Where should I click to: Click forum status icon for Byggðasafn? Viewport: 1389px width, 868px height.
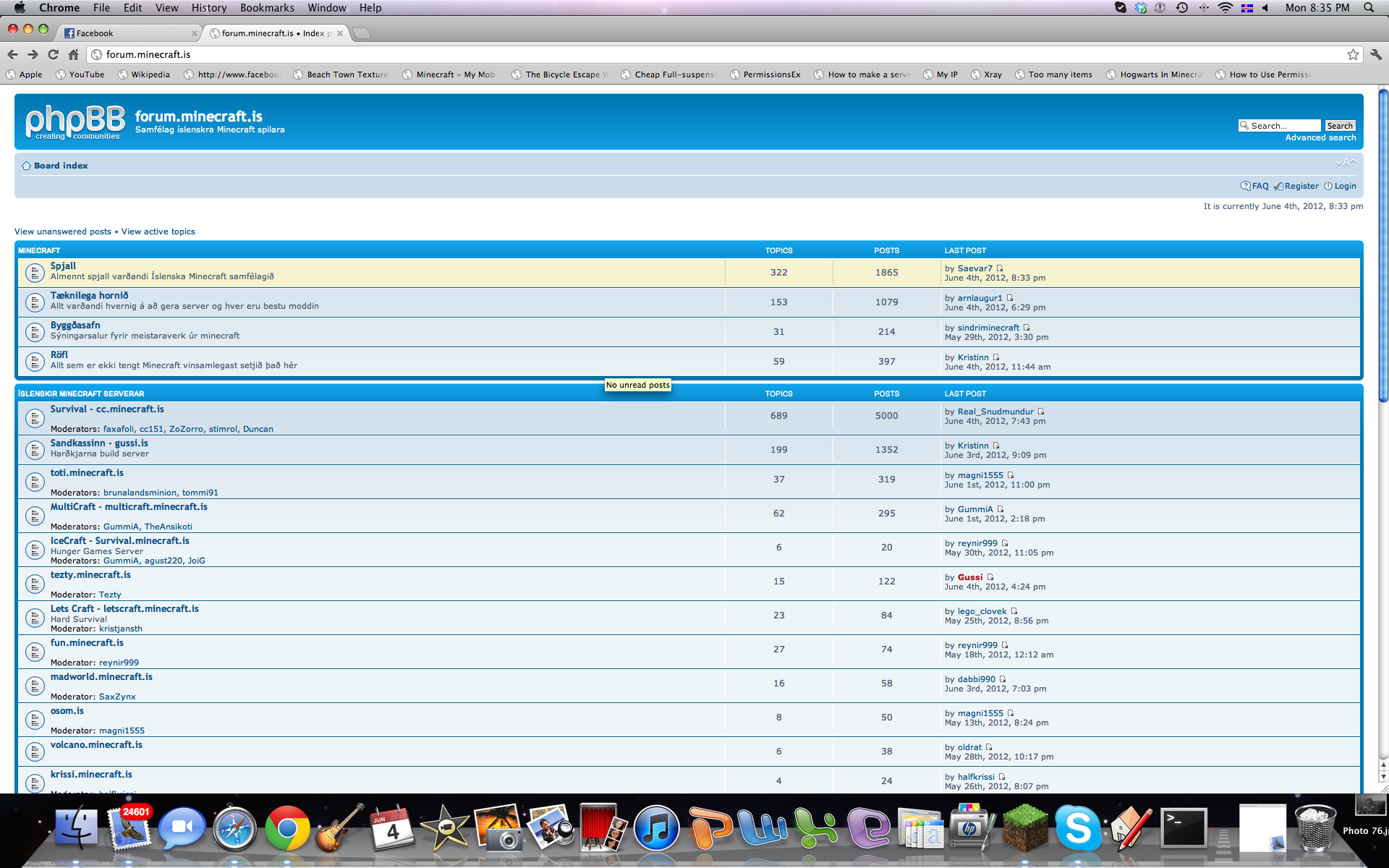click(34, 332)
